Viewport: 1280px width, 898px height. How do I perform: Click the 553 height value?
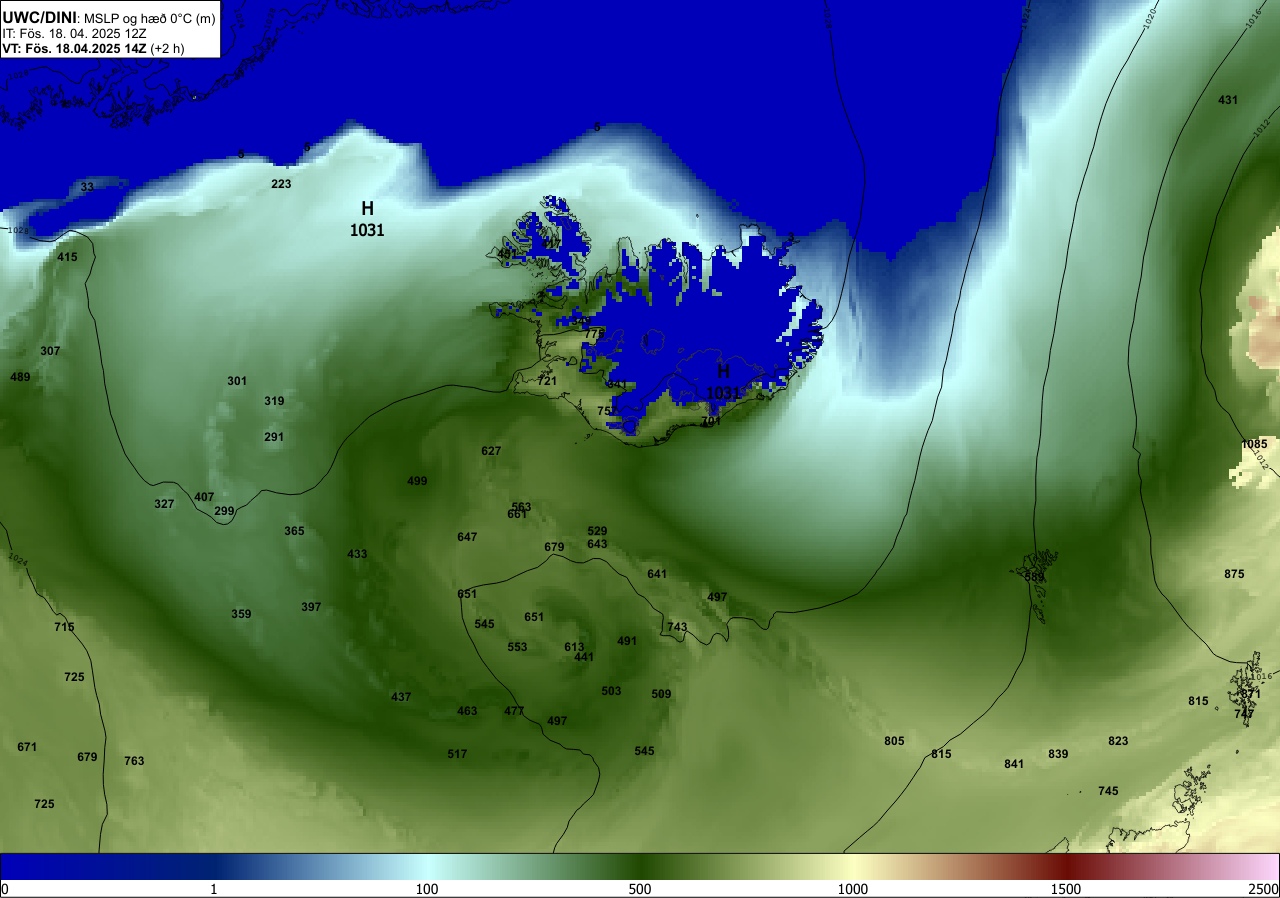pyautogui.click(x=517, y=647)
